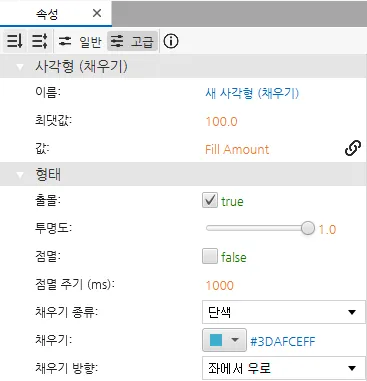Collapse the 형태 section
367x381 pixels.
pos(20,174)
